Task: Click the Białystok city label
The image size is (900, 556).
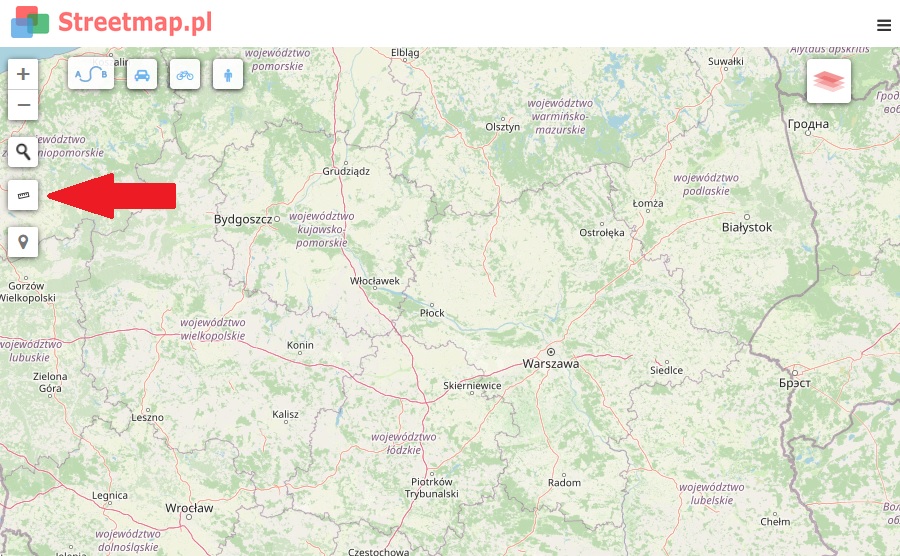Action: (x=747, y=227)
